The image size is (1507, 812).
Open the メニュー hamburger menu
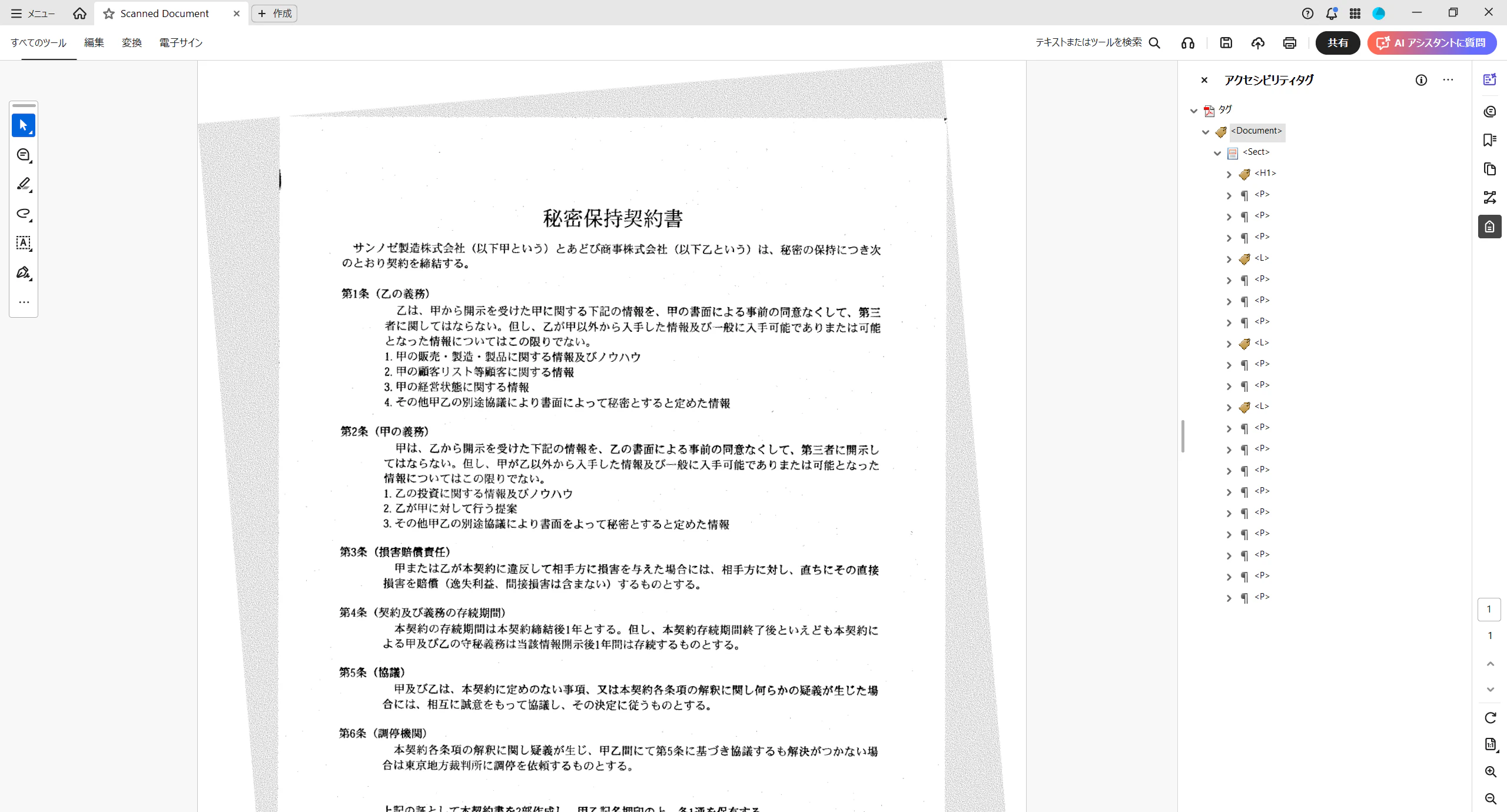(x=33, y=14)
